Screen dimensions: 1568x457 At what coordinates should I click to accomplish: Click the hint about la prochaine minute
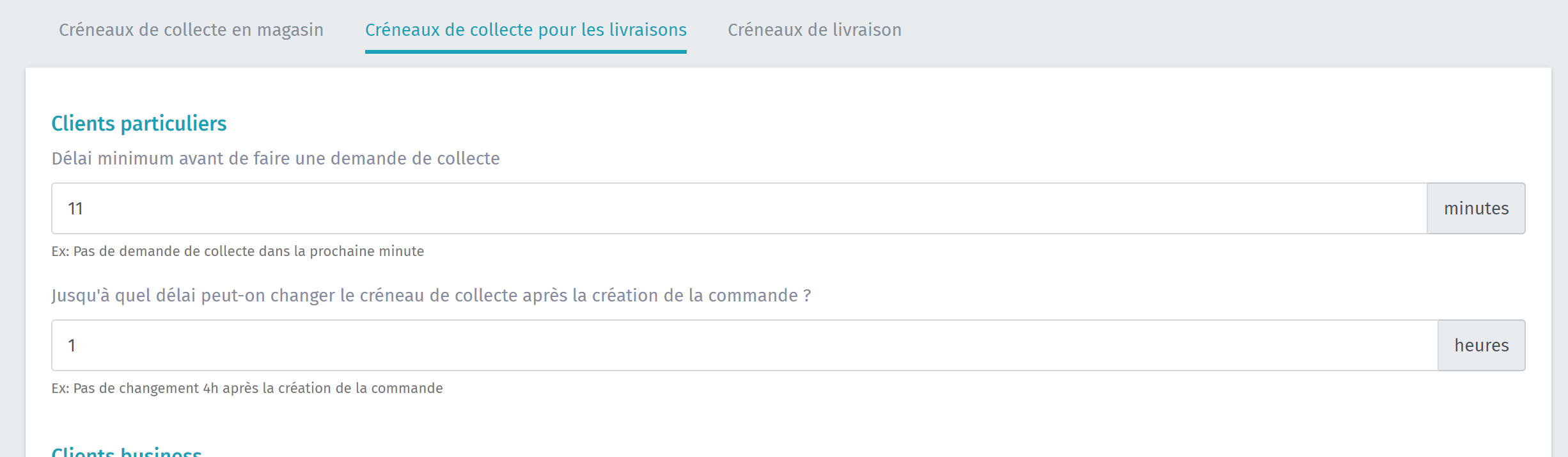click(238, 252)
